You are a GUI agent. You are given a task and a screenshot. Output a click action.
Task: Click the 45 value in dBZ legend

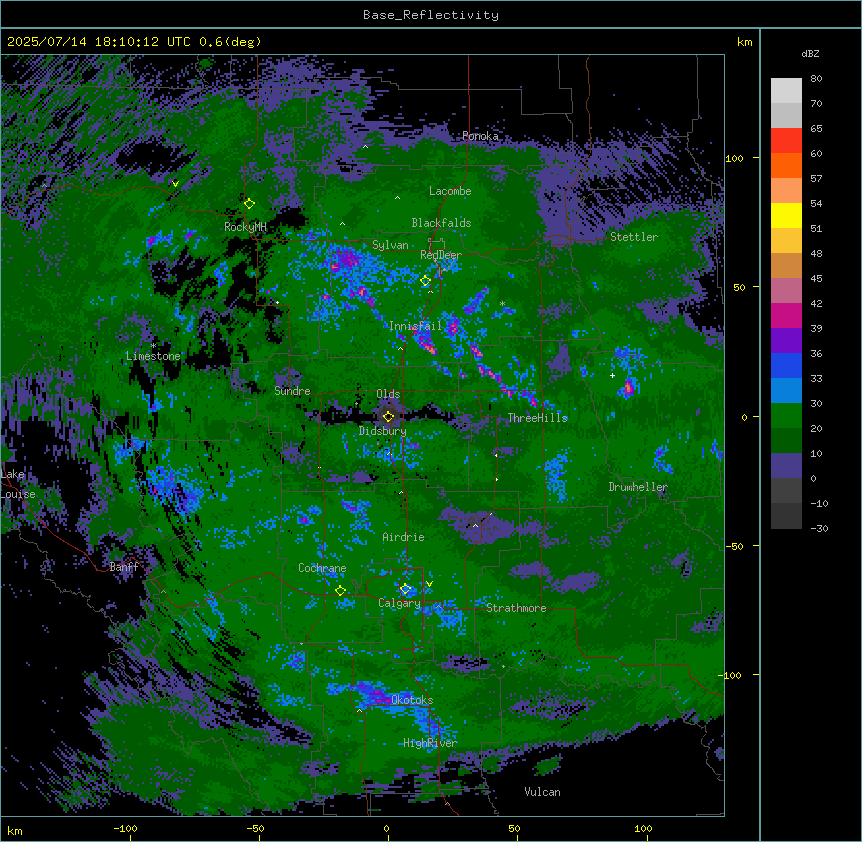coord(816,279)
